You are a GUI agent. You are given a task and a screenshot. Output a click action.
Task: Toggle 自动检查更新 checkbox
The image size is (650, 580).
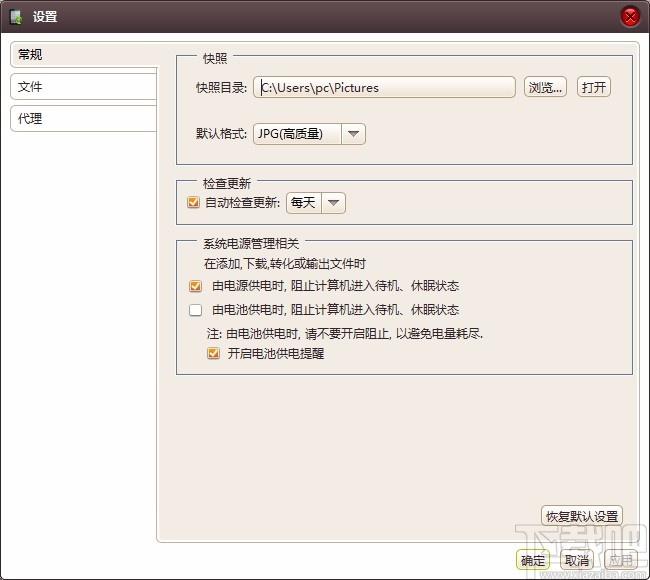[x=193, y=202]
